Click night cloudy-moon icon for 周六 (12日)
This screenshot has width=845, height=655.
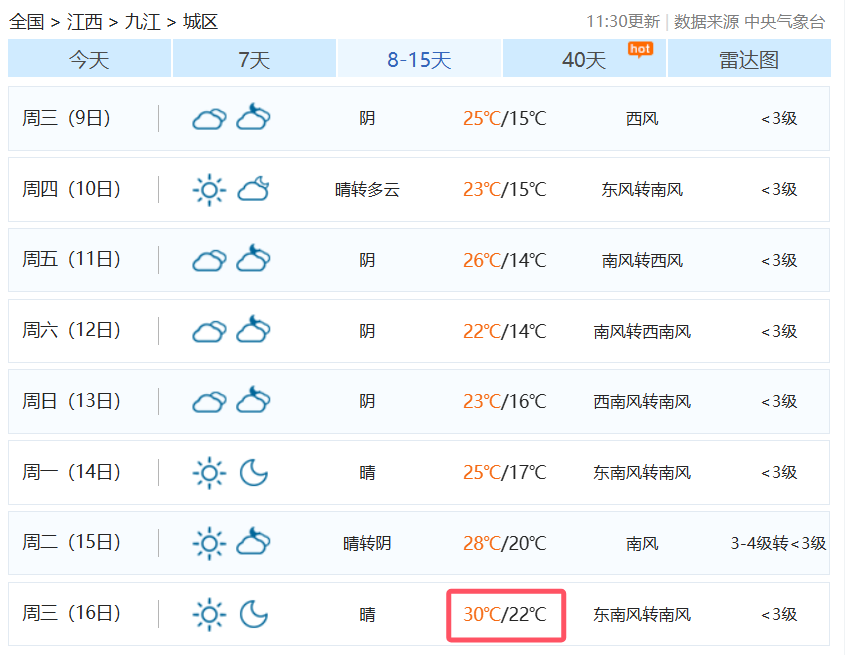[253, 329]
